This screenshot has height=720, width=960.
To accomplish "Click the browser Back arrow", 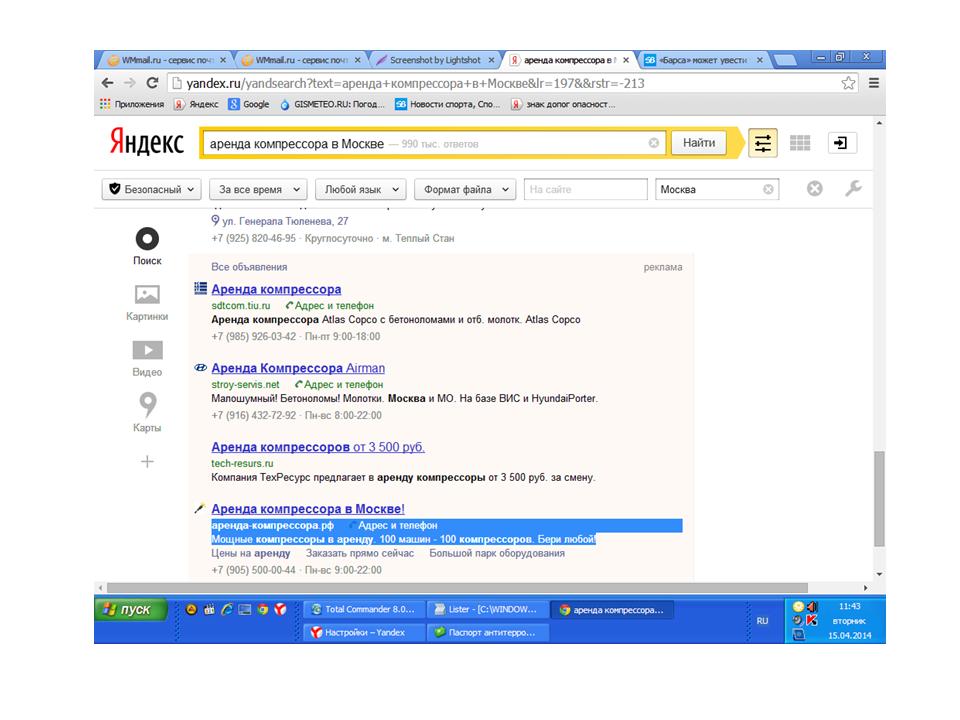I will (108, 83).
